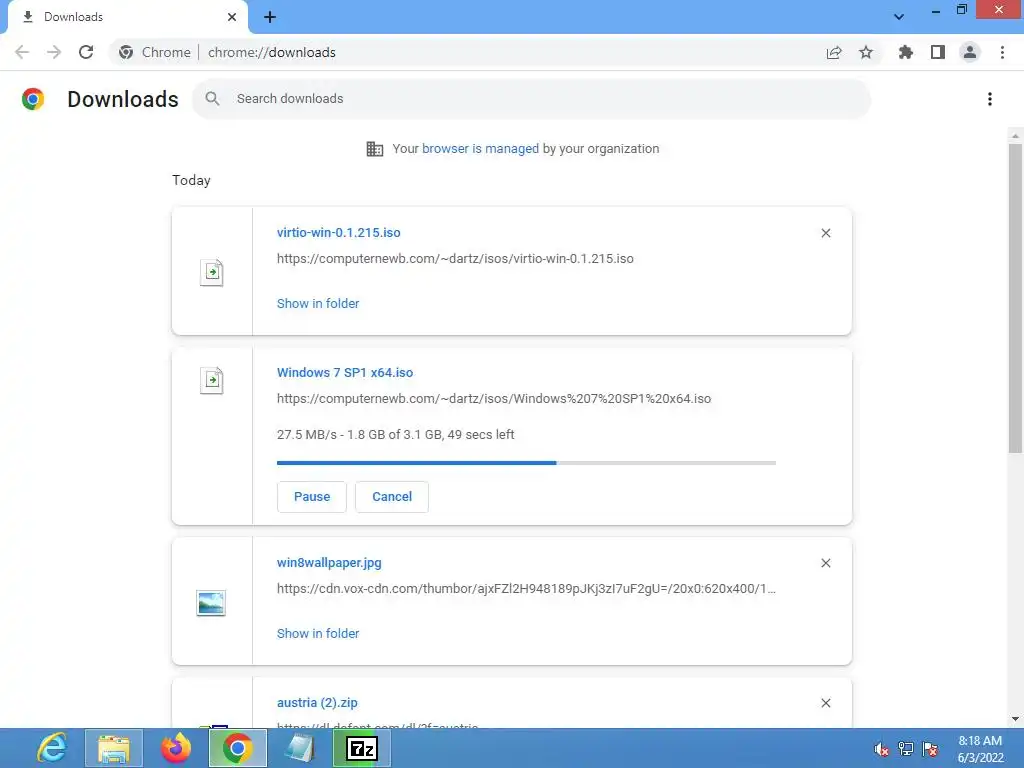The width and height of the screenshot is (1024, 768).
Task: Open the virtio-win-0.1.215.iso file link
Action: pyautogui.click(x=338, y=232)
